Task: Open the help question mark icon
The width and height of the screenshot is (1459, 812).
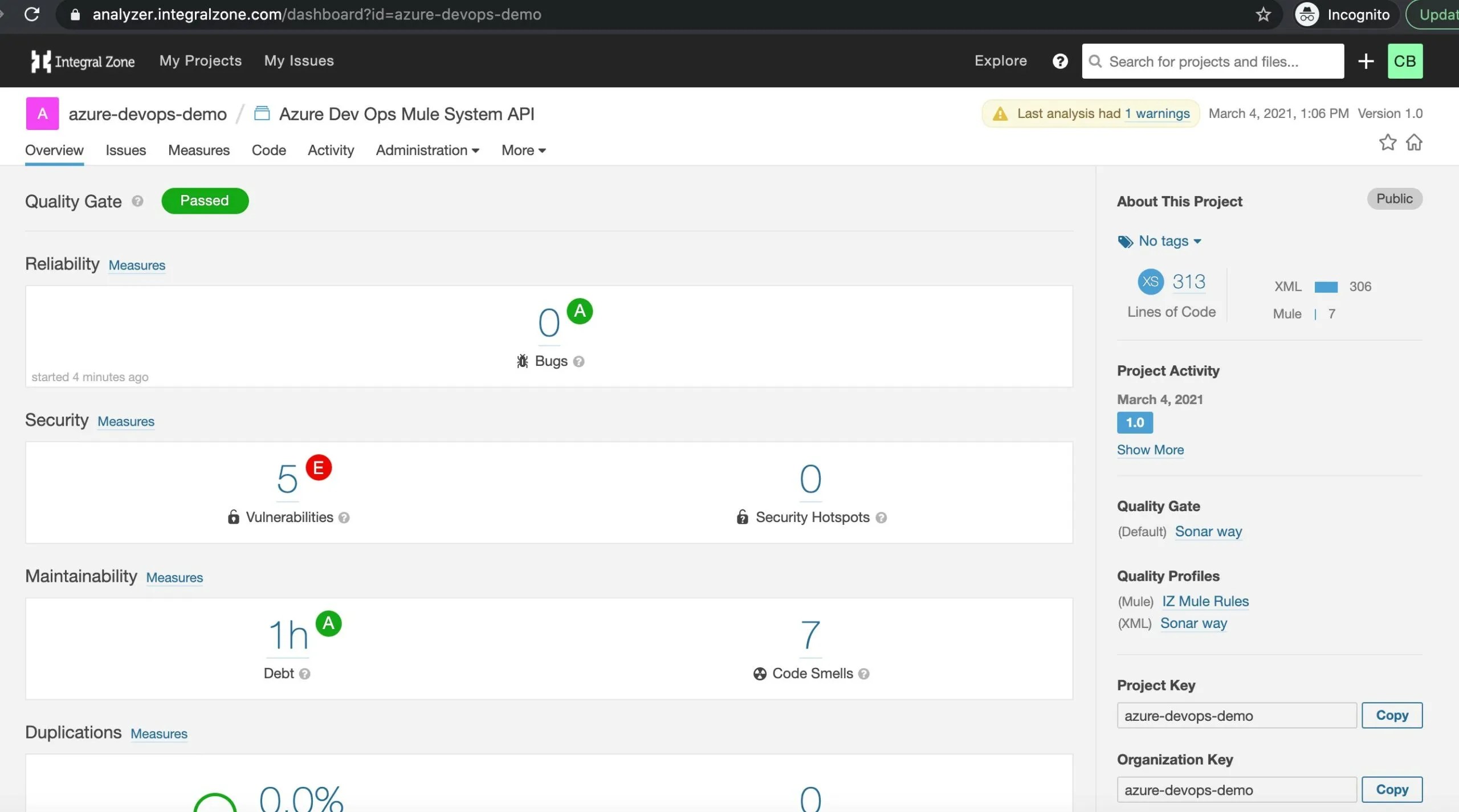Action: click(x=1059, y=61)
